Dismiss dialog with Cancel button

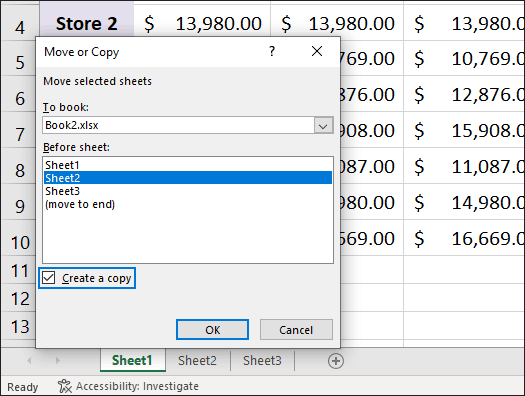coord(296,330)
